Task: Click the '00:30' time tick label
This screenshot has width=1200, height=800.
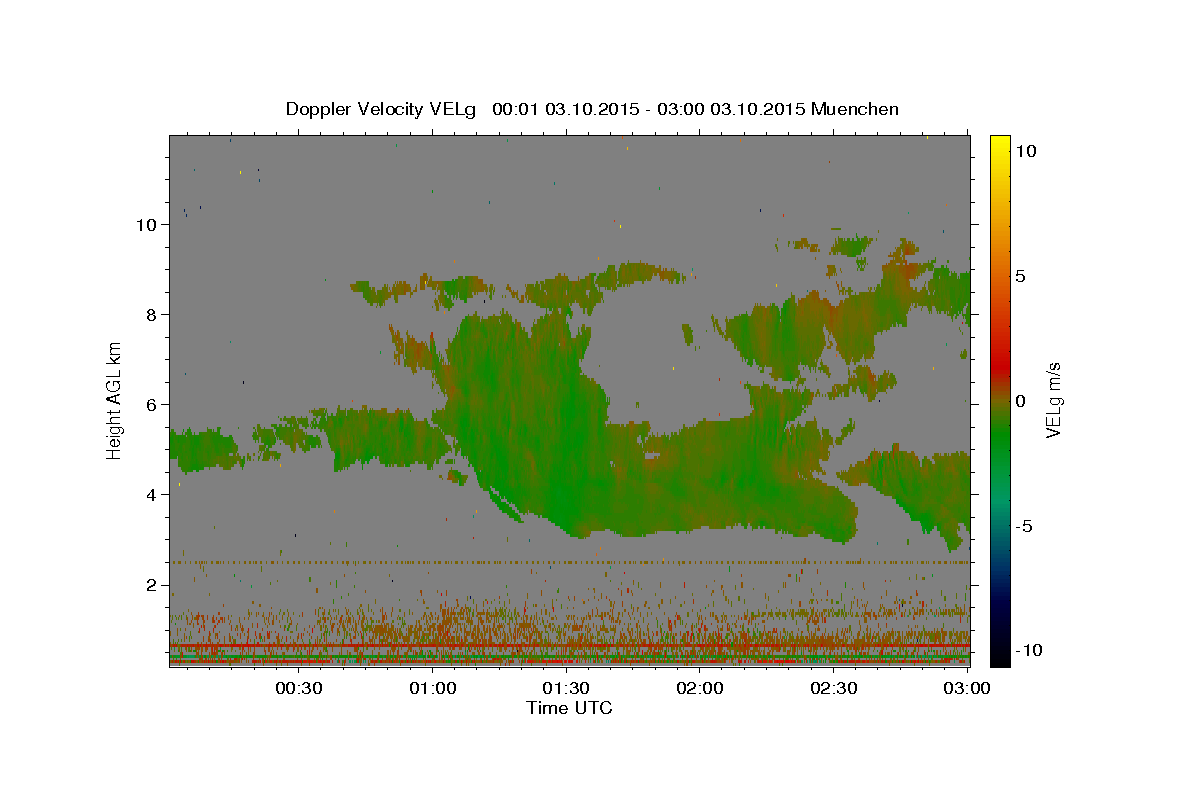Action: 299,688
